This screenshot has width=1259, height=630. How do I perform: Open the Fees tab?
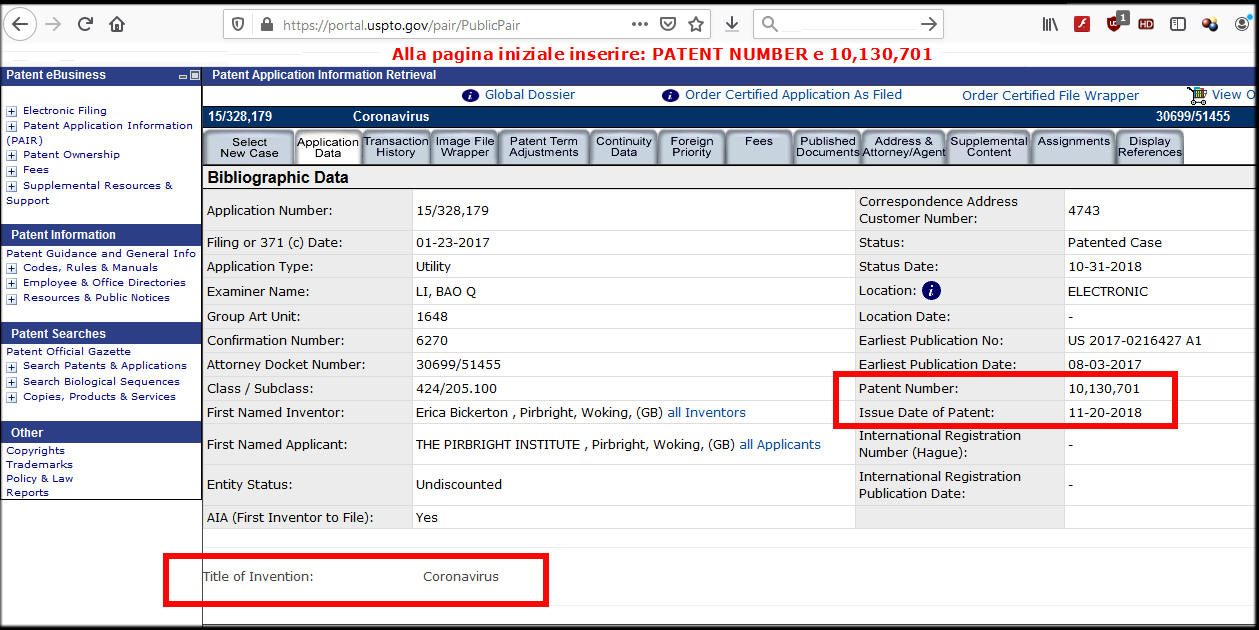click(x=759, y=147)
